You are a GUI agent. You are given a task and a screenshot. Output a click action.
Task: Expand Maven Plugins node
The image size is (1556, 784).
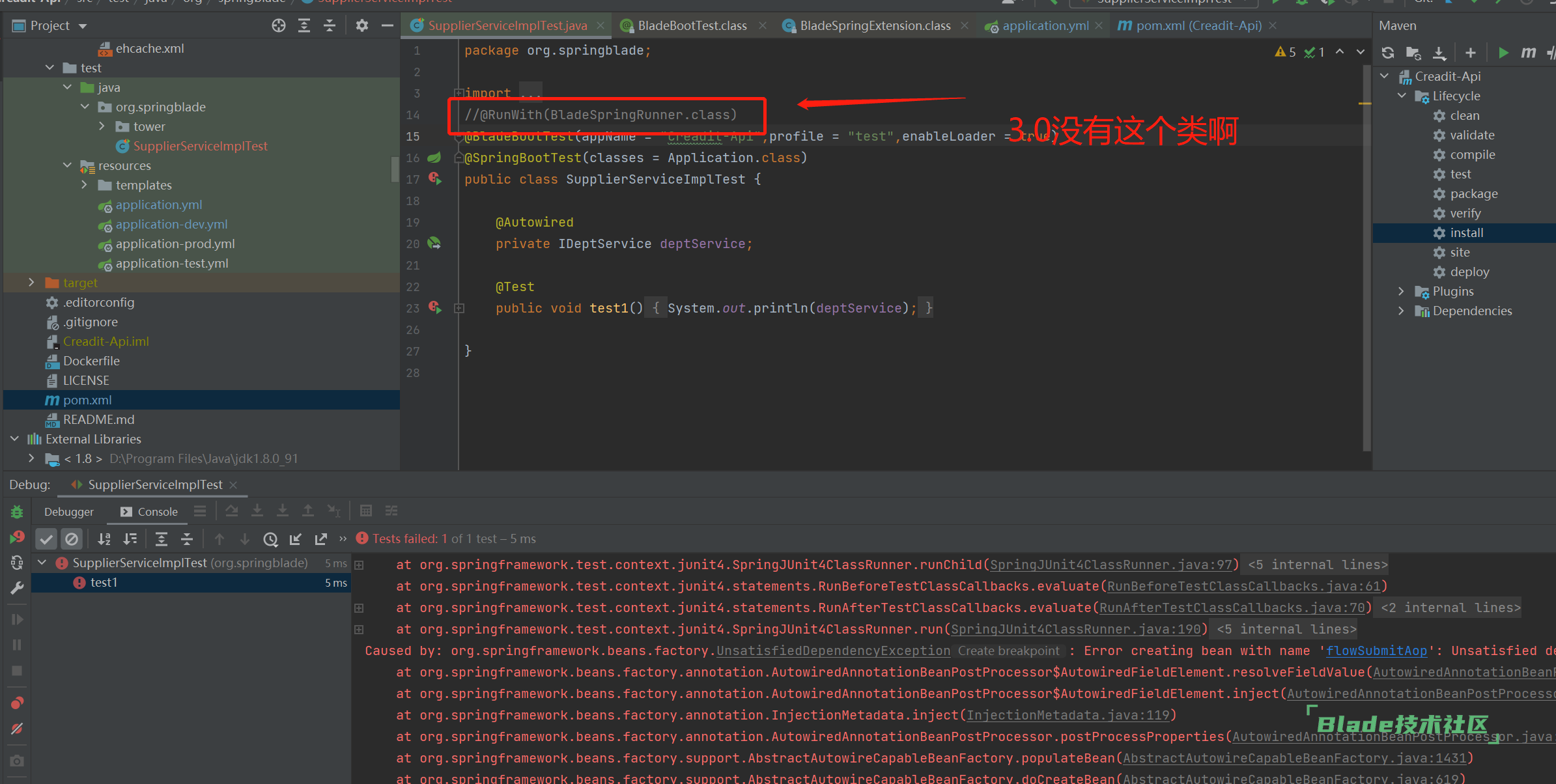1401,291
